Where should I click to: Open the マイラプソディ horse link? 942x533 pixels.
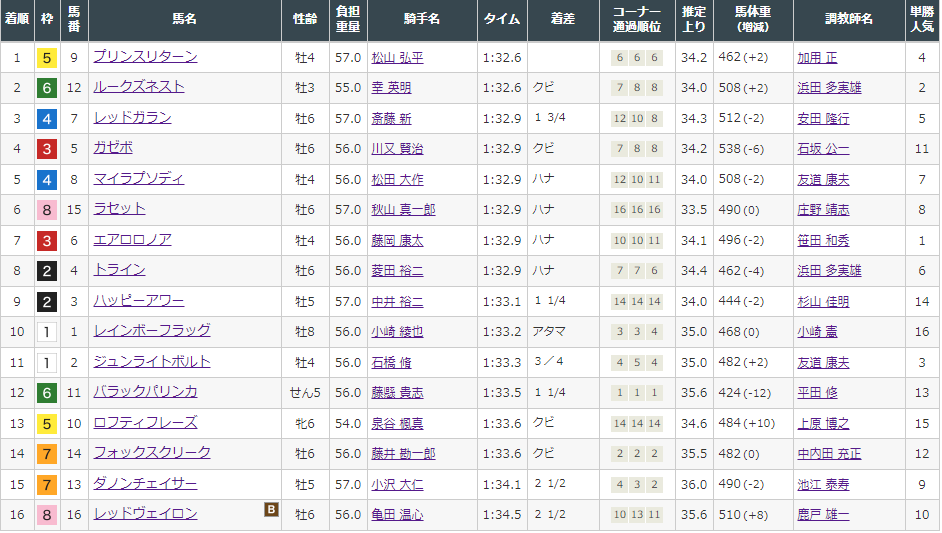[x=139, y=178]
